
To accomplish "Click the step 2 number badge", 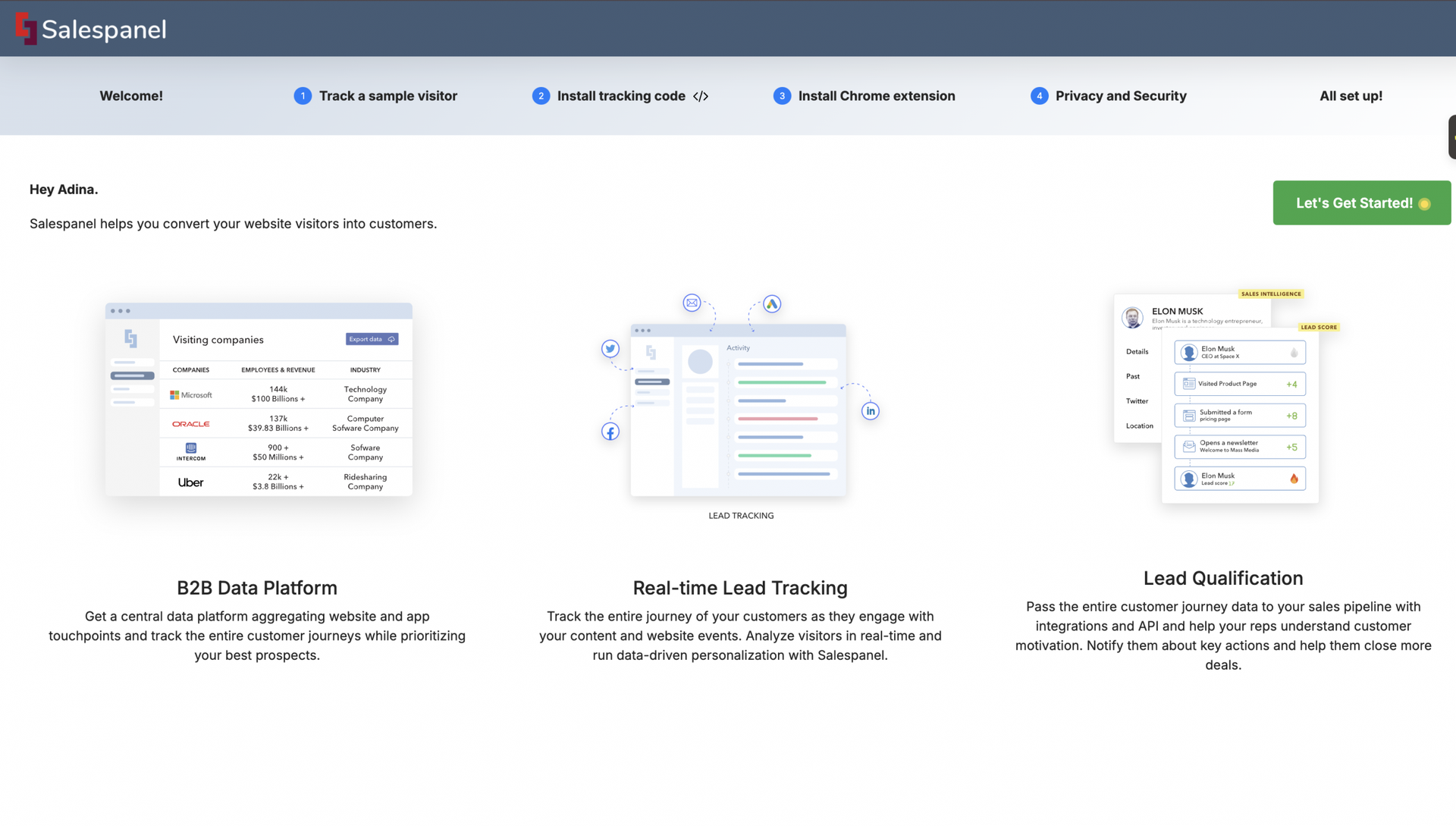I will [541, 96].
